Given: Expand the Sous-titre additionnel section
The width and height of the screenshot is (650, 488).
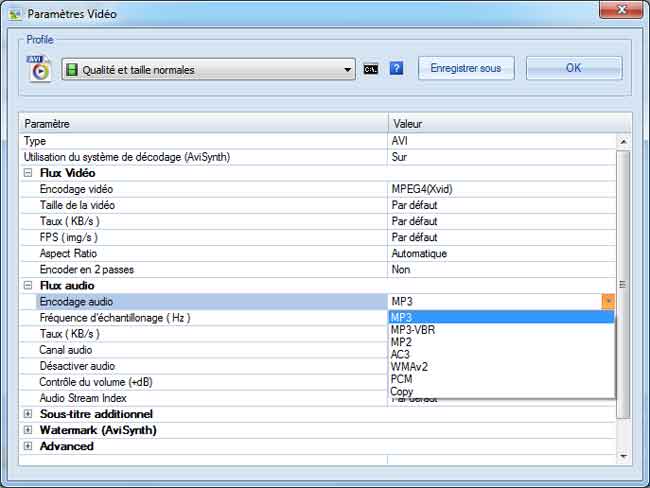Looking at the screenshot, I should pos(27,414).
